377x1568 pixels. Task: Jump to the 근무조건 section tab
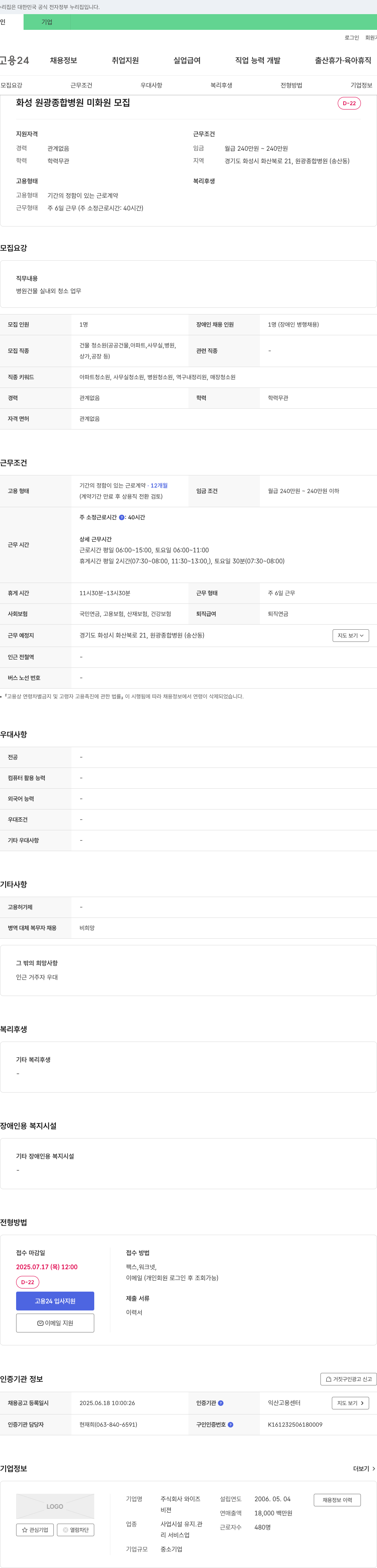click(x=82, y=85)
